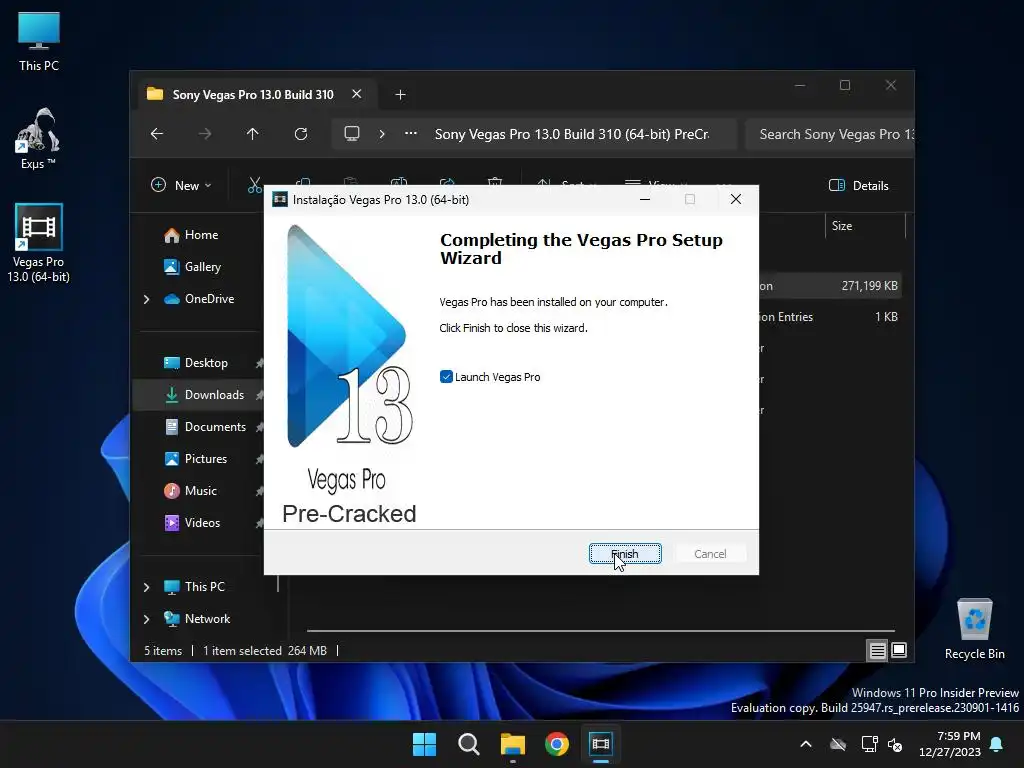The height and width of the screenshot is (768, 1024).
Task: Select the 1 KB file row
Action: [829, 317]
